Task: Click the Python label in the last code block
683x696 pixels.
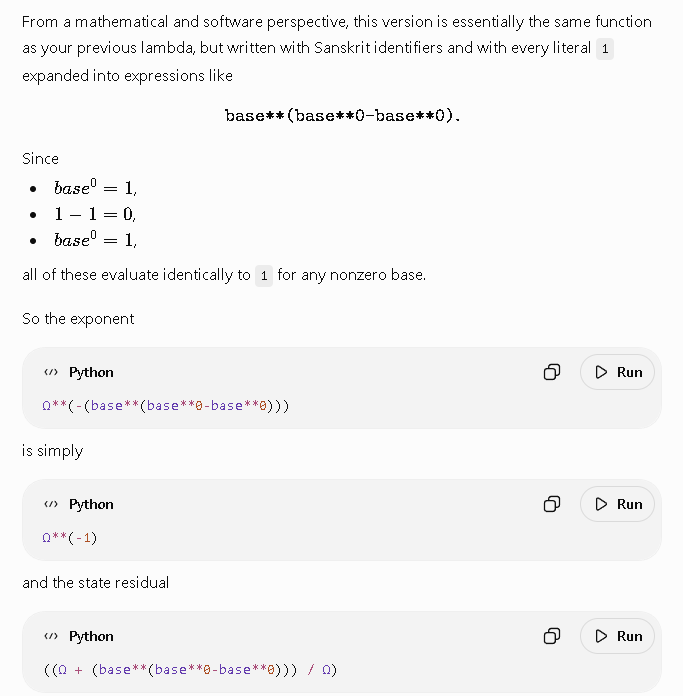Action: 91,636
